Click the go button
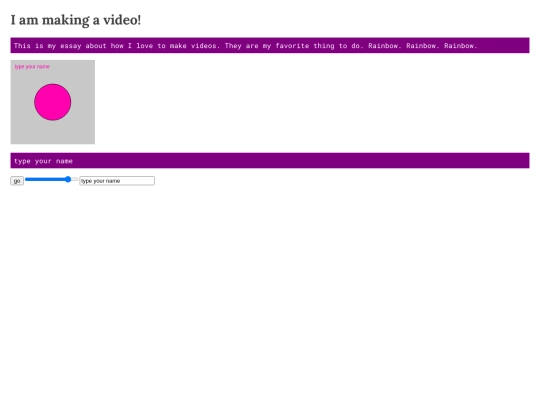540x405 pixels. click(x=17, y=181)
